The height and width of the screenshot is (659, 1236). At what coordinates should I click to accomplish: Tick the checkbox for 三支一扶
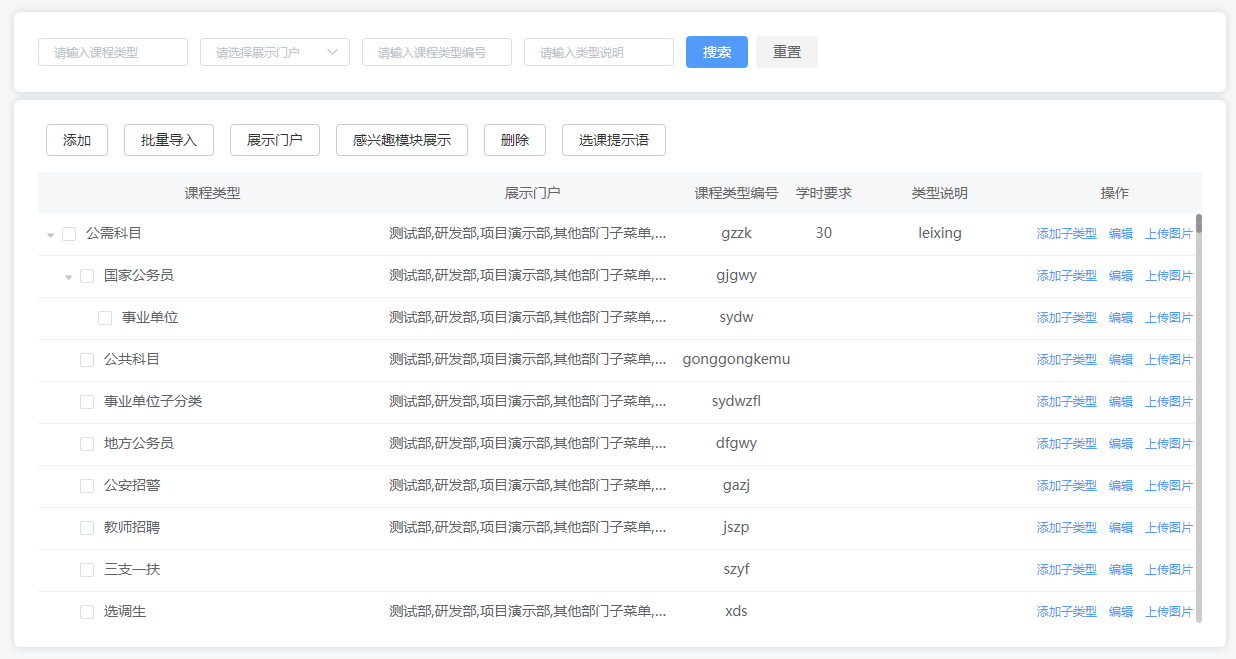pos(87,570)
